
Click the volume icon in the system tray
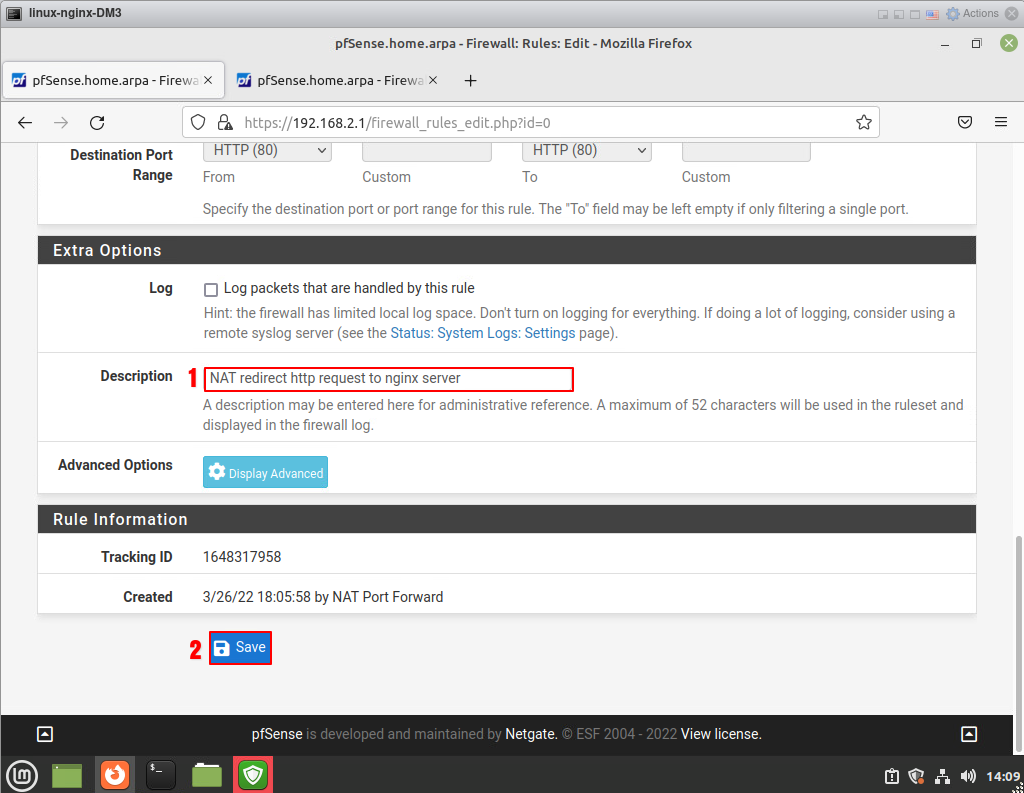point(967,776)
